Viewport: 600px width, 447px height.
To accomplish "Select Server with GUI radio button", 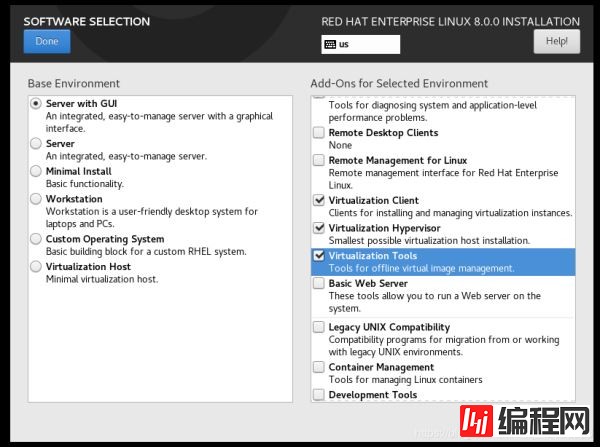I will [x=37, y=103].
